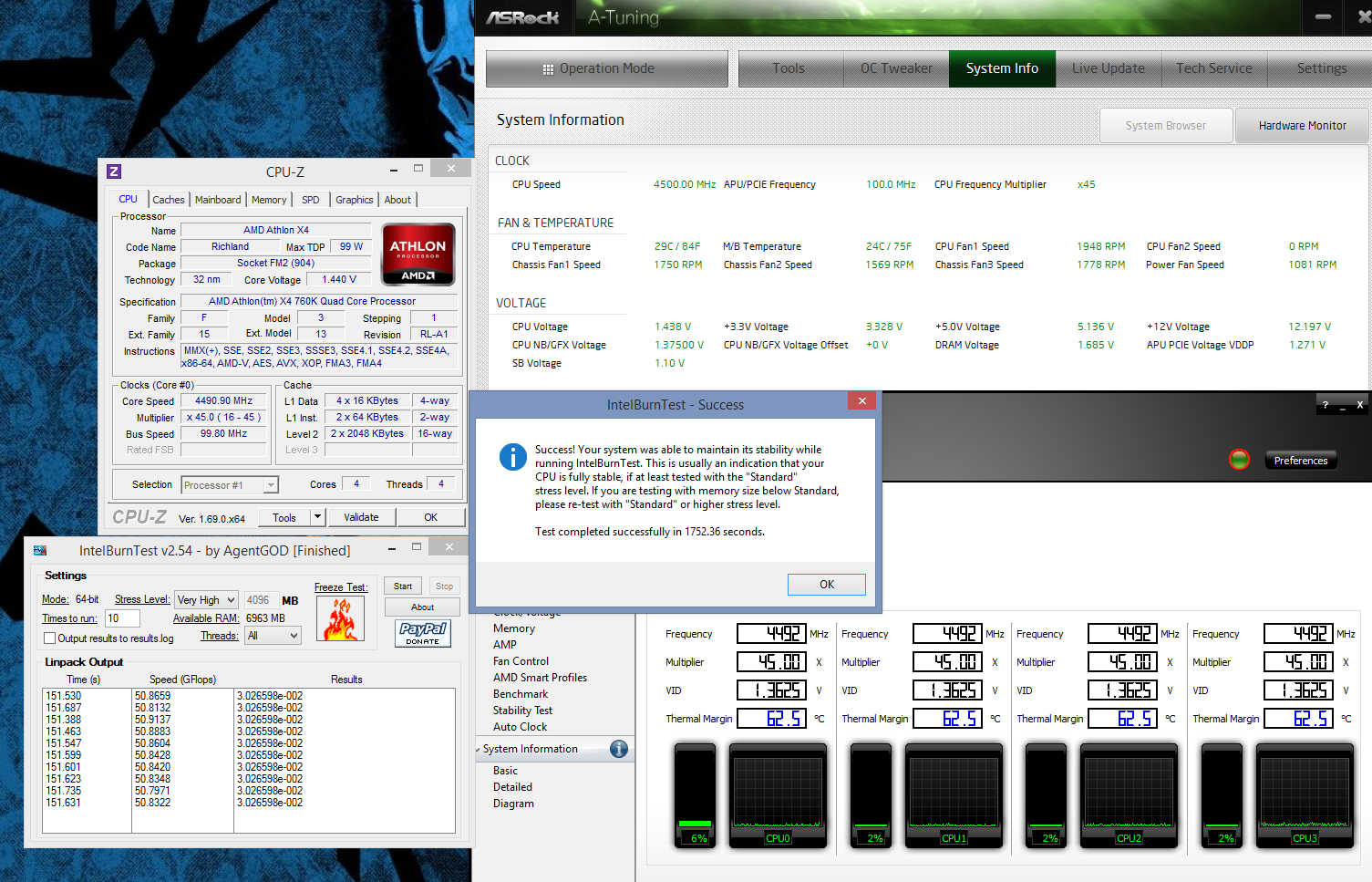Select the CPU tab in CPU-Z
Screen dimensions: 1372x882
click(128, 199)
